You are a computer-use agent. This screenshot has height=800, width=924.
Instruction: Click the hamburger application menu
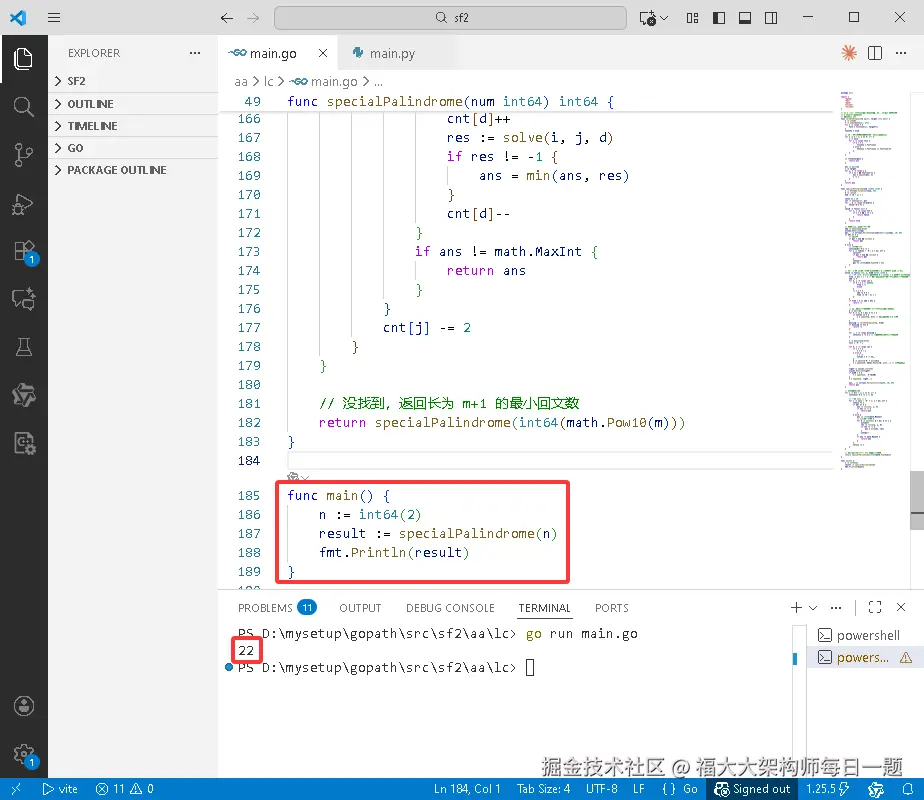pyautogui.click(x=54, y=18)
